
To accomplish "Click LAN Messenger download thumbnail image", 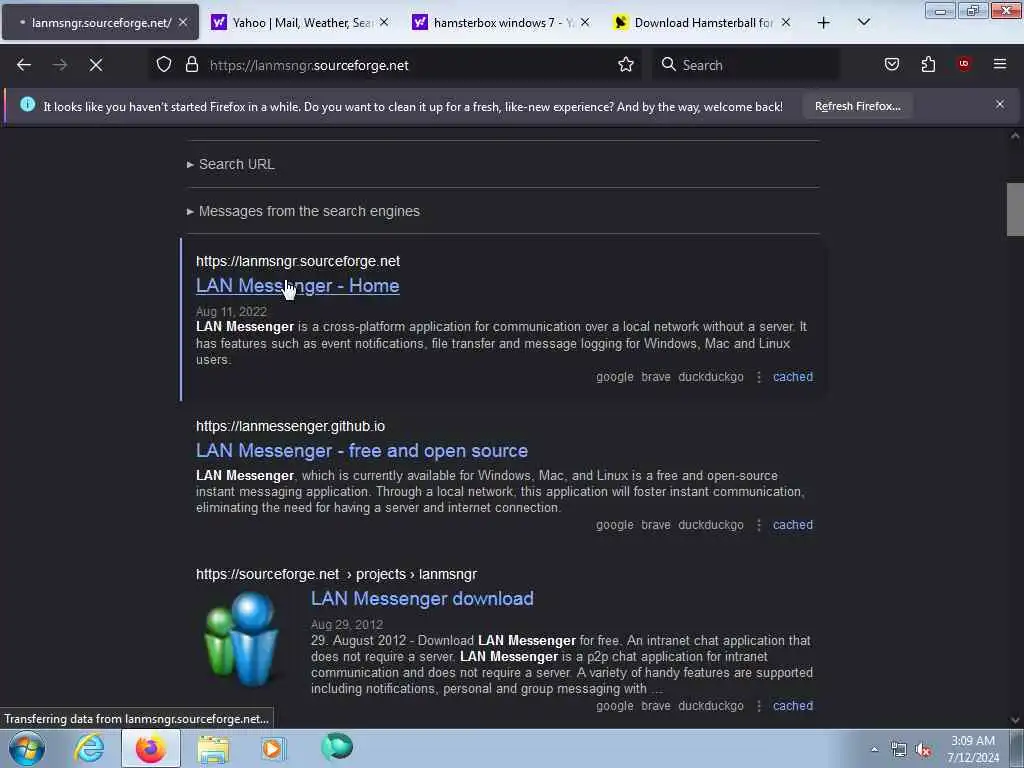I will (242, 639).
